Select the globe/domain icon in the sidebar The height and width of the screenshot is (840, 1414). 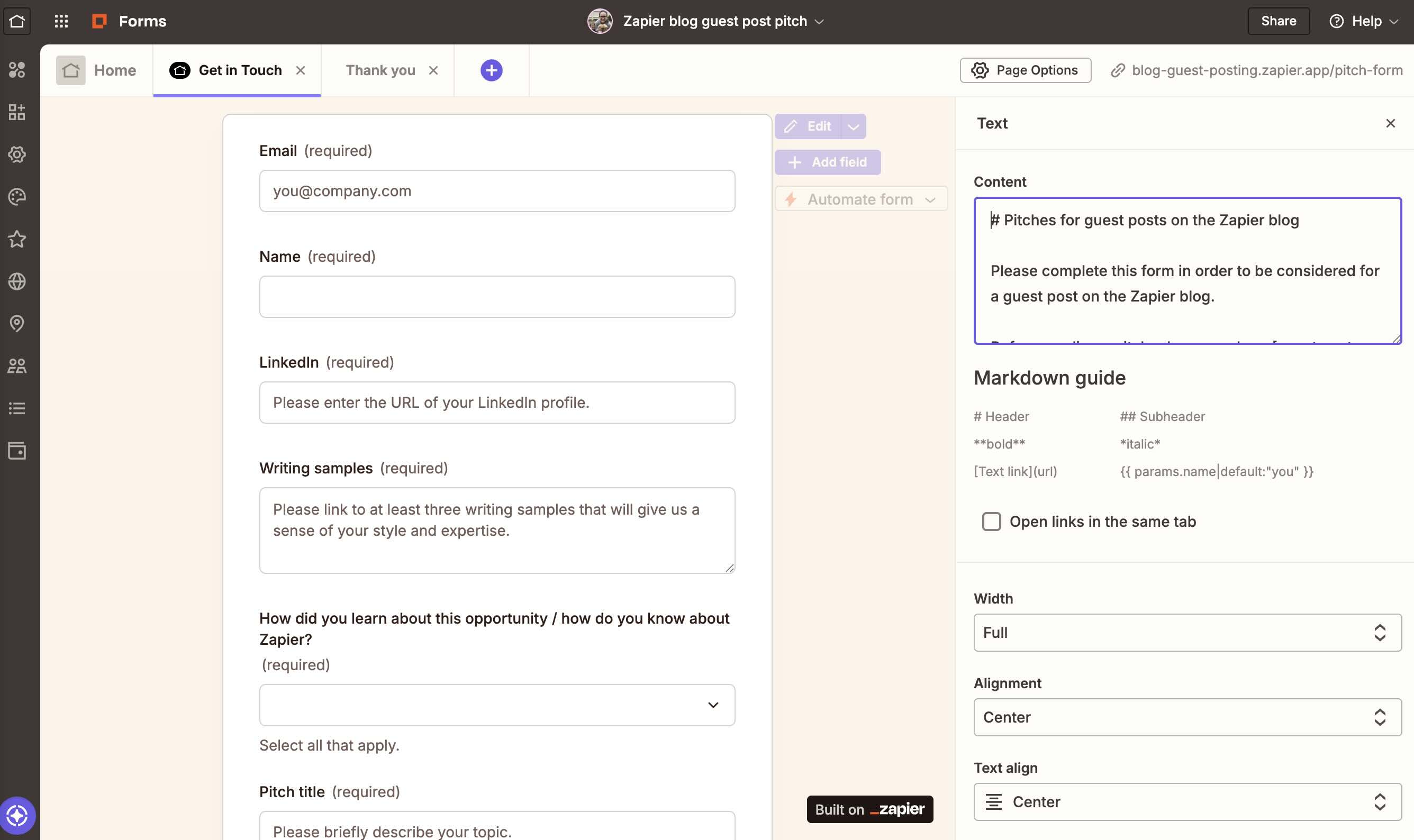[x=17, y=281]
